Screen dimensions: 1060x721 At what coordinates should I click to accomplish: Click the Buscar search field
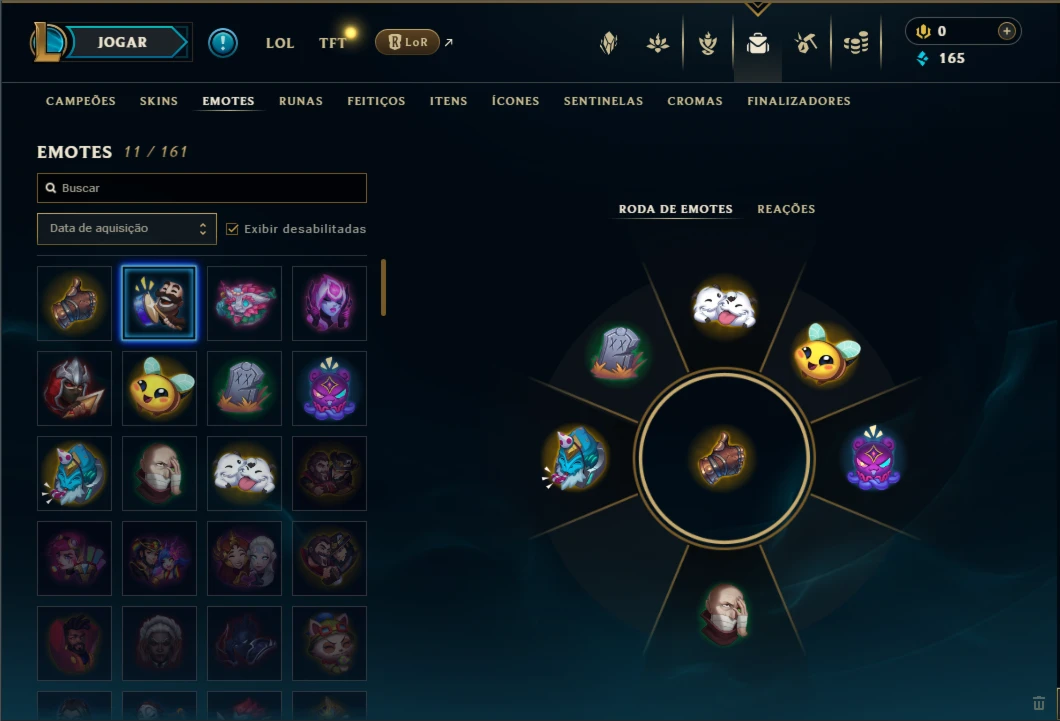point(202,188)
